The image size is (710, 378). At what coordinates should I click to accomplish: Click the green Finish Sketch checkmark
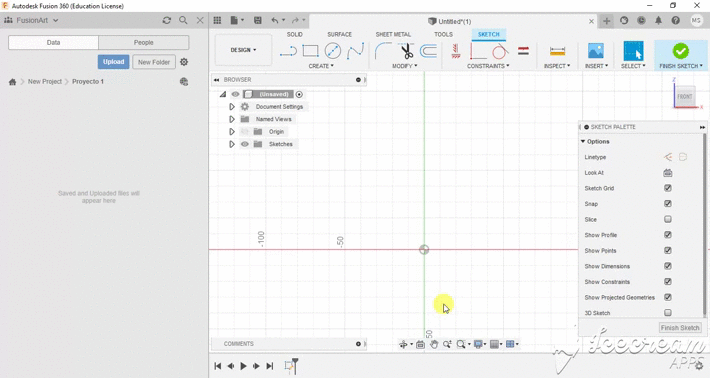[x=681, y=51]
